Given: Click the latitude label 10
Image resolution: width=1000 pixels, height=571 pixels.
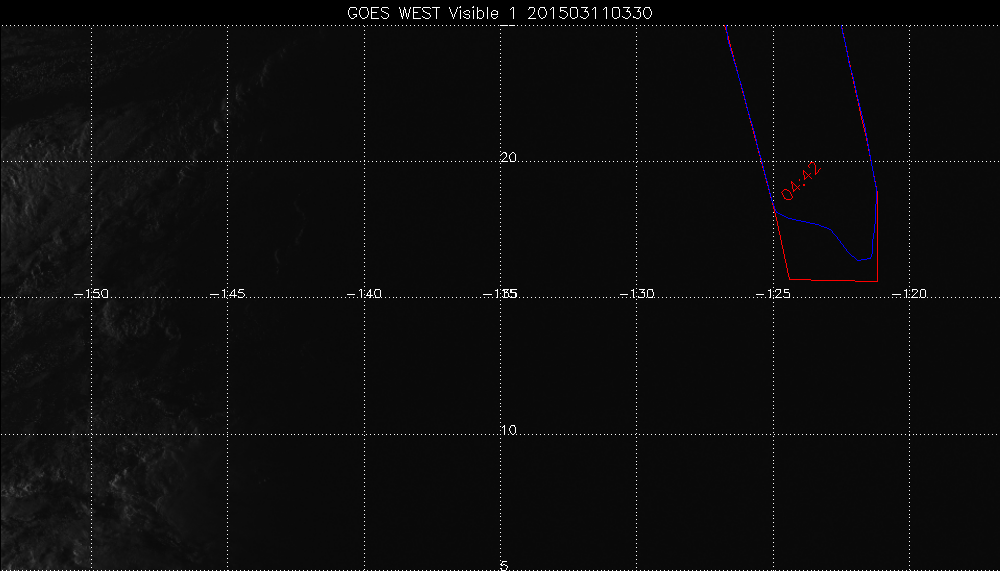Looking at the screenshot, I should coord(508,430).
